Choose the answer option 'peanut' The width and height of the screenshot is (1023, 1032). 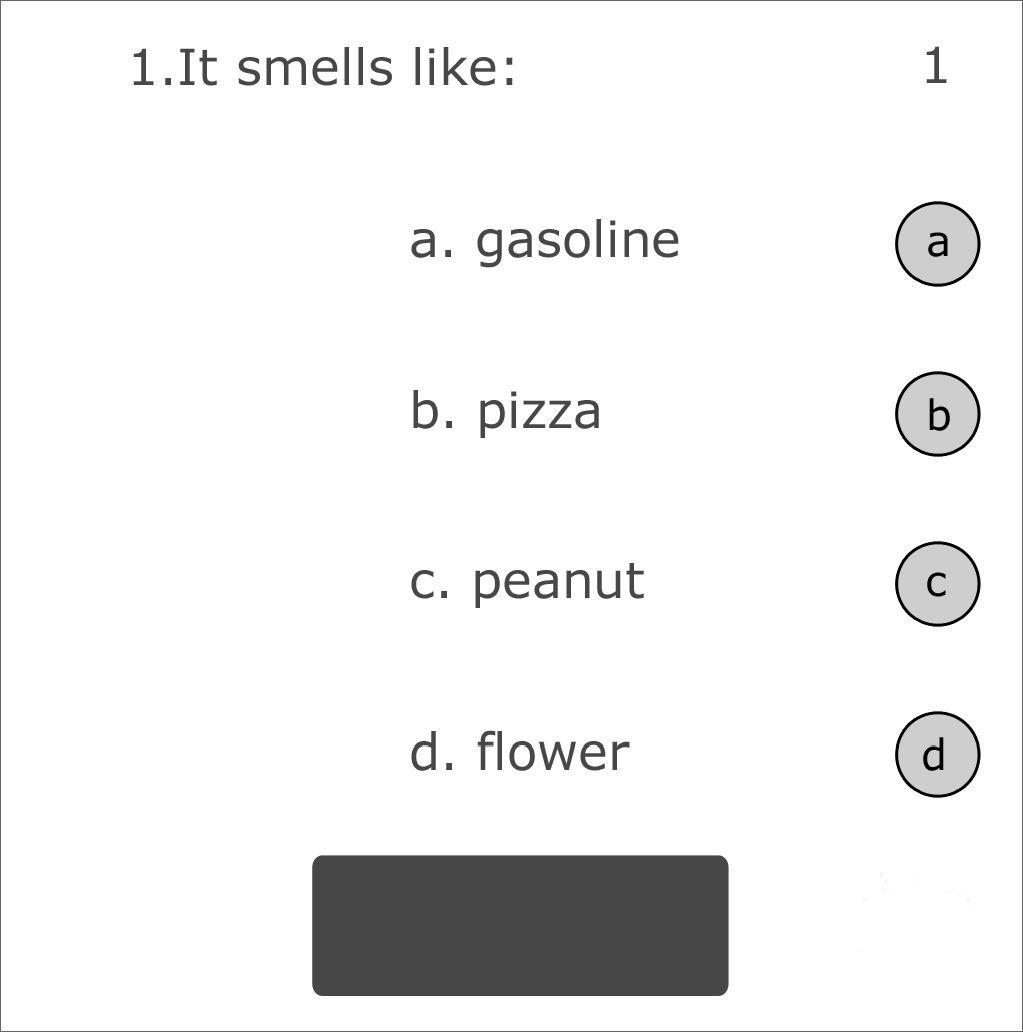click(528, 580)
